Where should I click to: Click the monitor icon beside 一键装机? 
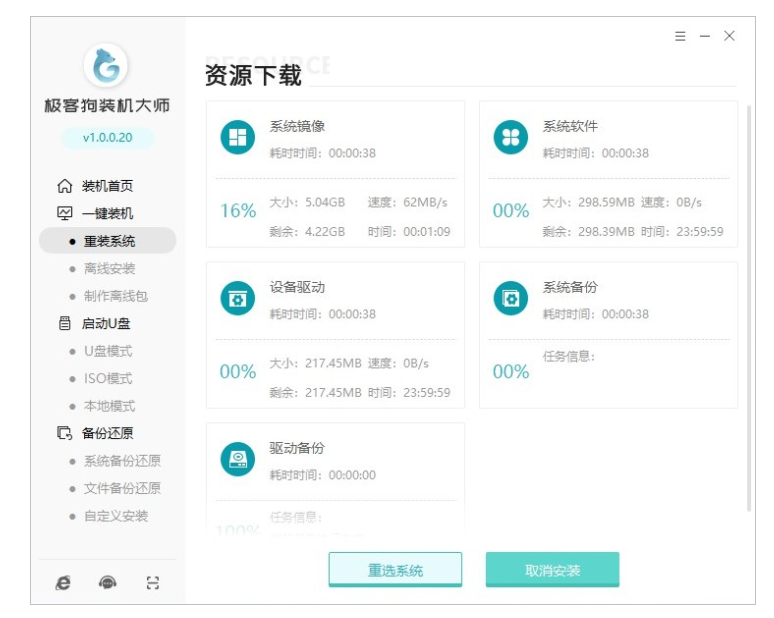coord(65,213)
